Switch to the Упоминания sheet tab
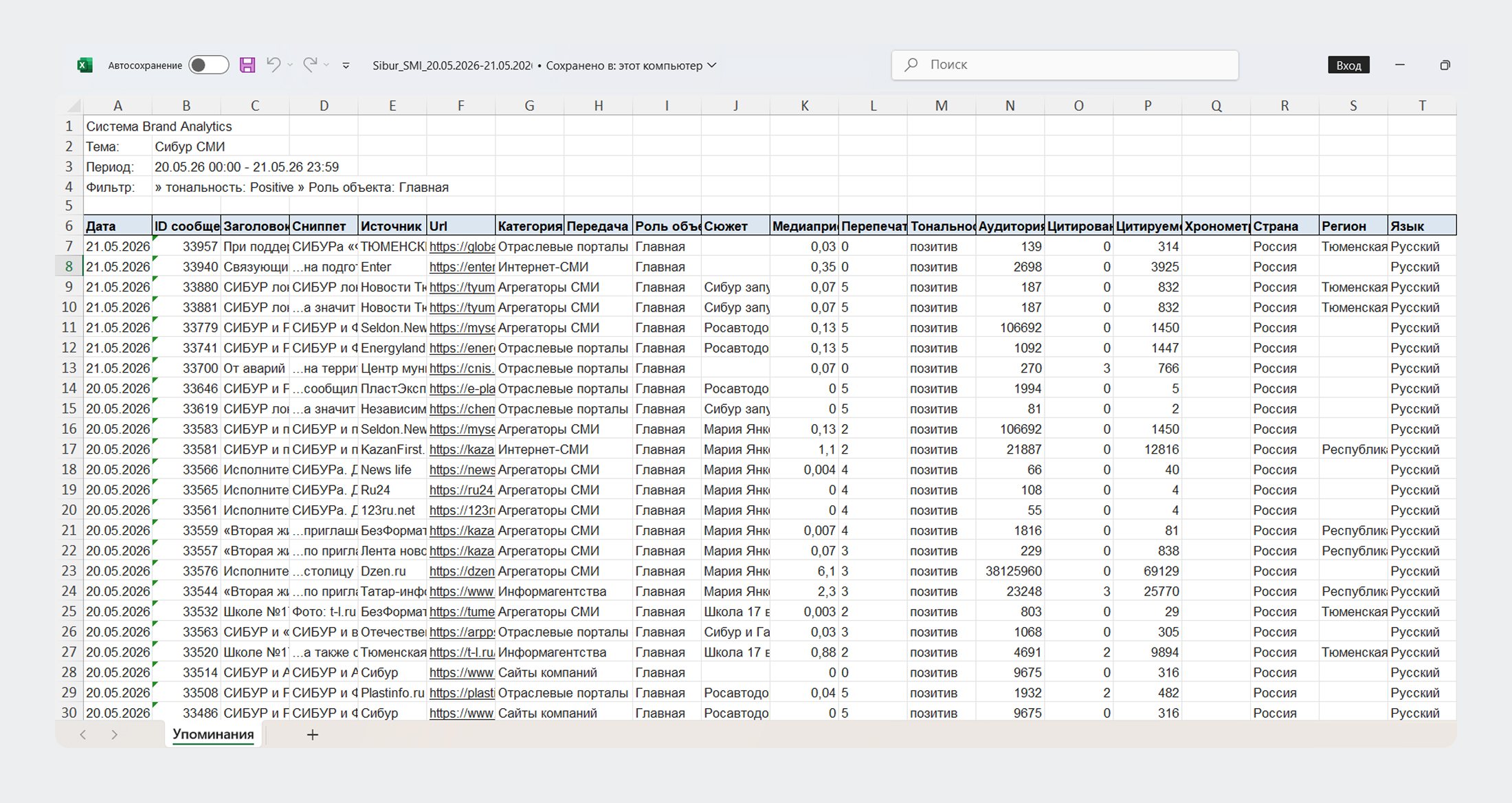 [x=213, y=734]
